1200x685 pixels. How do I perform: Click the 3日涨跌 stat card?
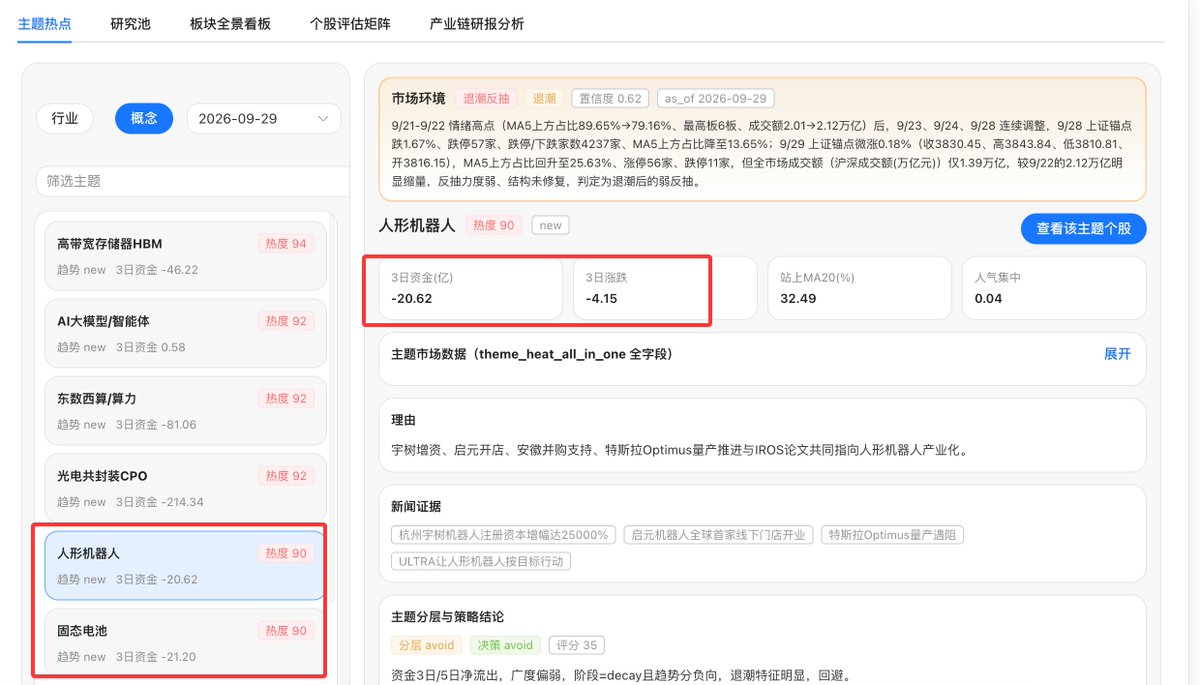coord(665,288)
